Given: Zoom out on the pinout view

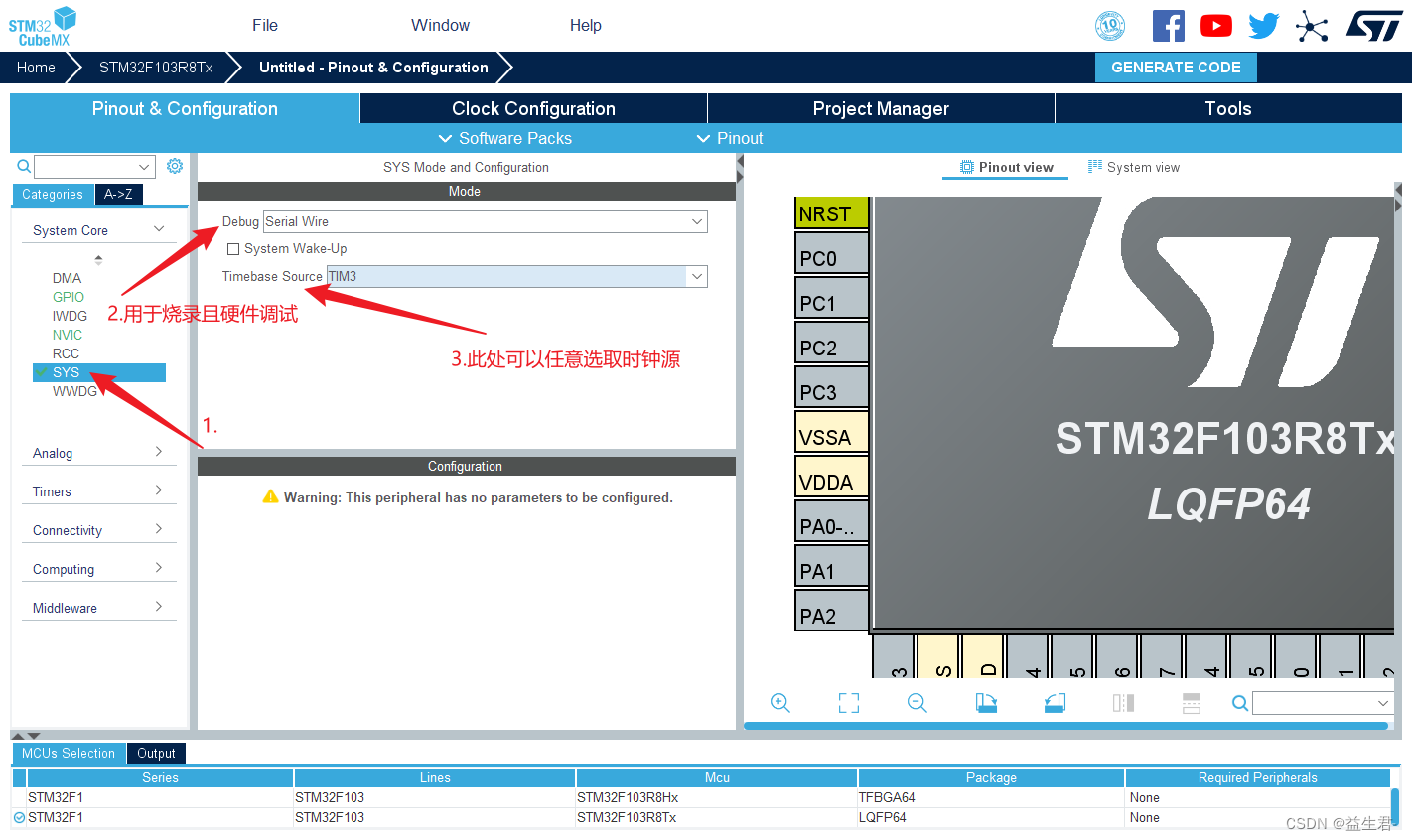Looking at the screenshot, I should (x=918, y=703).
